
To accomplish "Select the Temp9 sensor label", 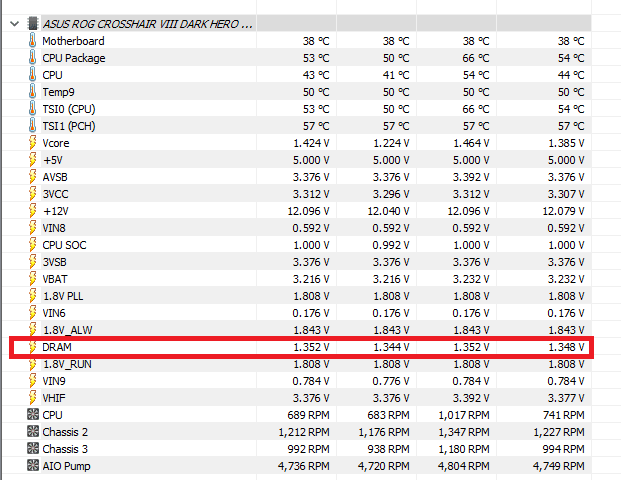I will [58, 92].
